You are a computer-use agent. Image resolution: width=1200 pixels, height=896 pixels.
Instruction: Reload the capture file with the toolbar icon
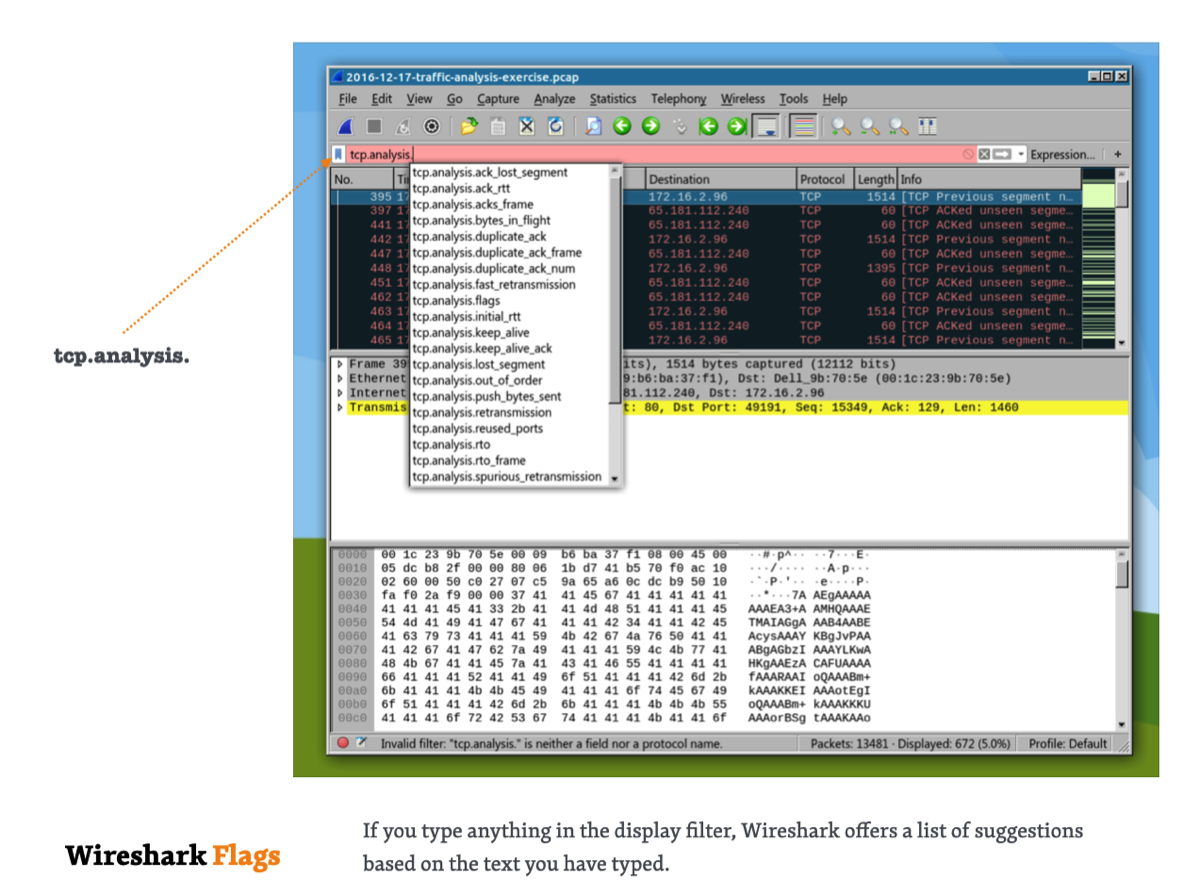click(556, 126)
